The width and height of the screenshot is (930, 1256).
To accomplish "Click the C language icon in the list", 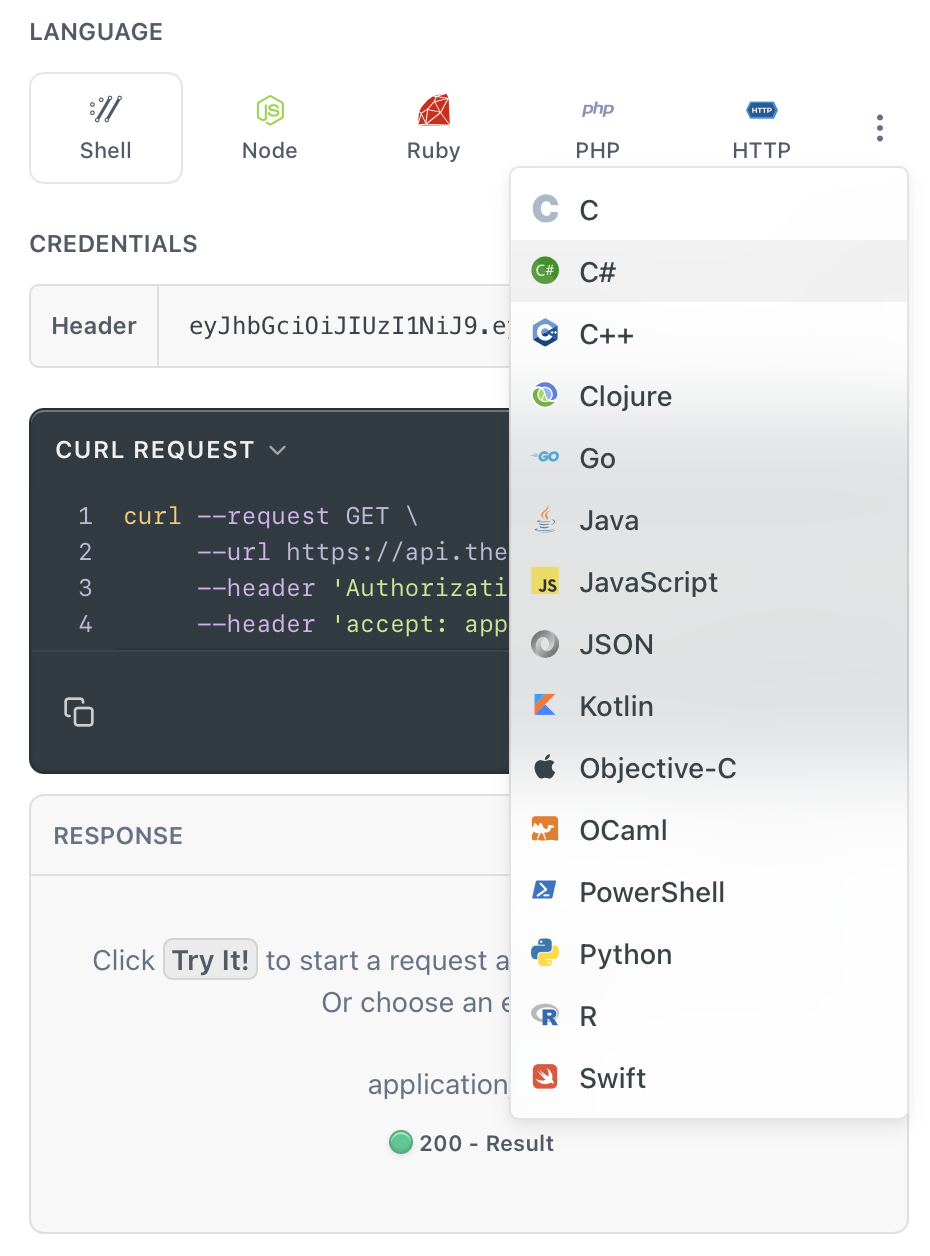I will coord(545,209).
